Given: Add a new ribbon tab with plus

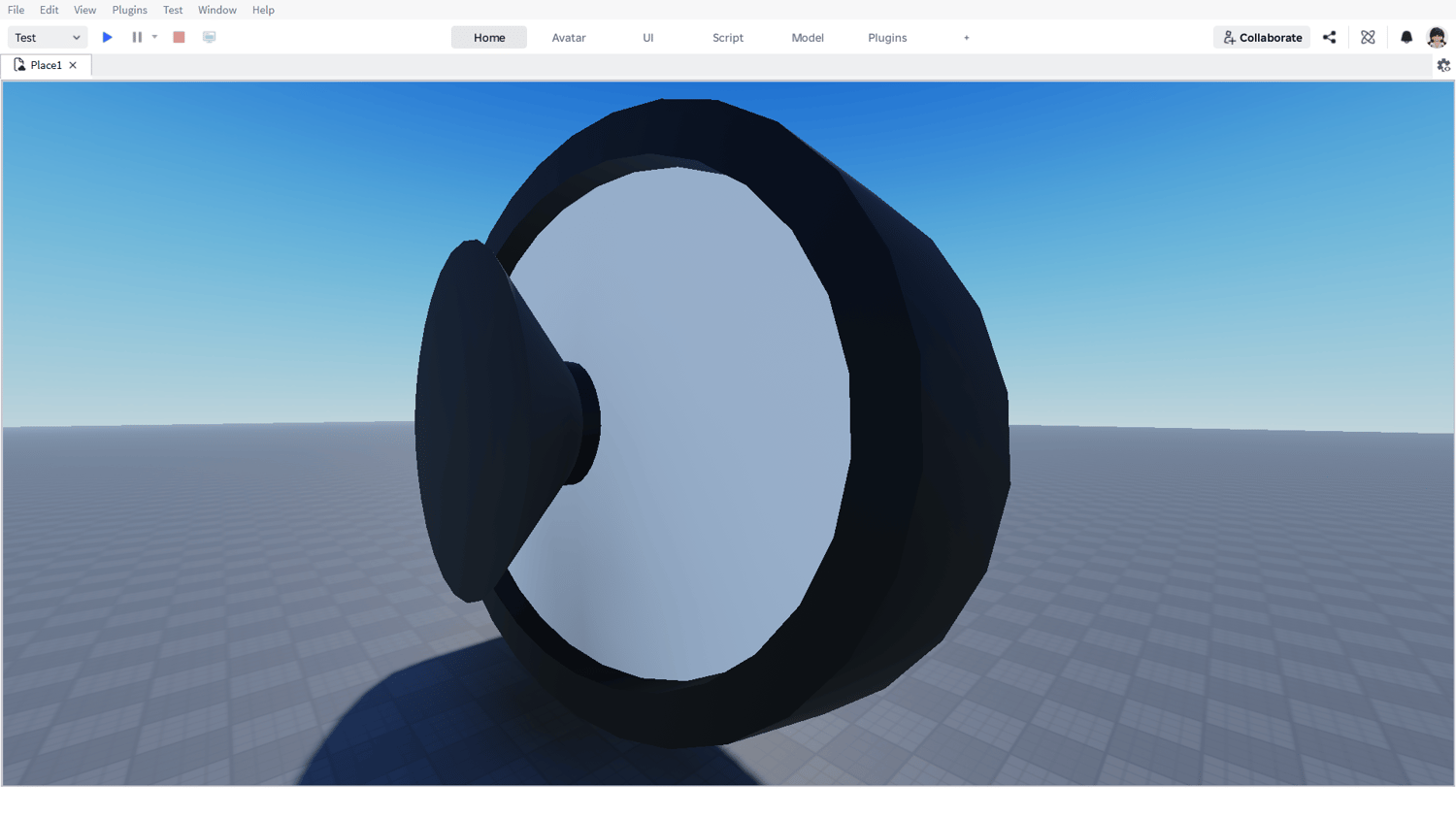Looking at the screenshot, I should point(967,38).
